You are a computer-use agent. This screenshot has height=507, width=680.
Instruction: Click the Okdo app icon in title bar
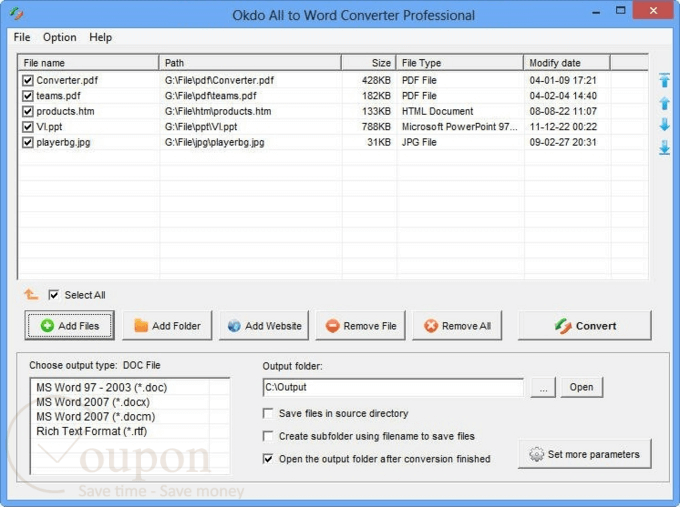[16, 14]
